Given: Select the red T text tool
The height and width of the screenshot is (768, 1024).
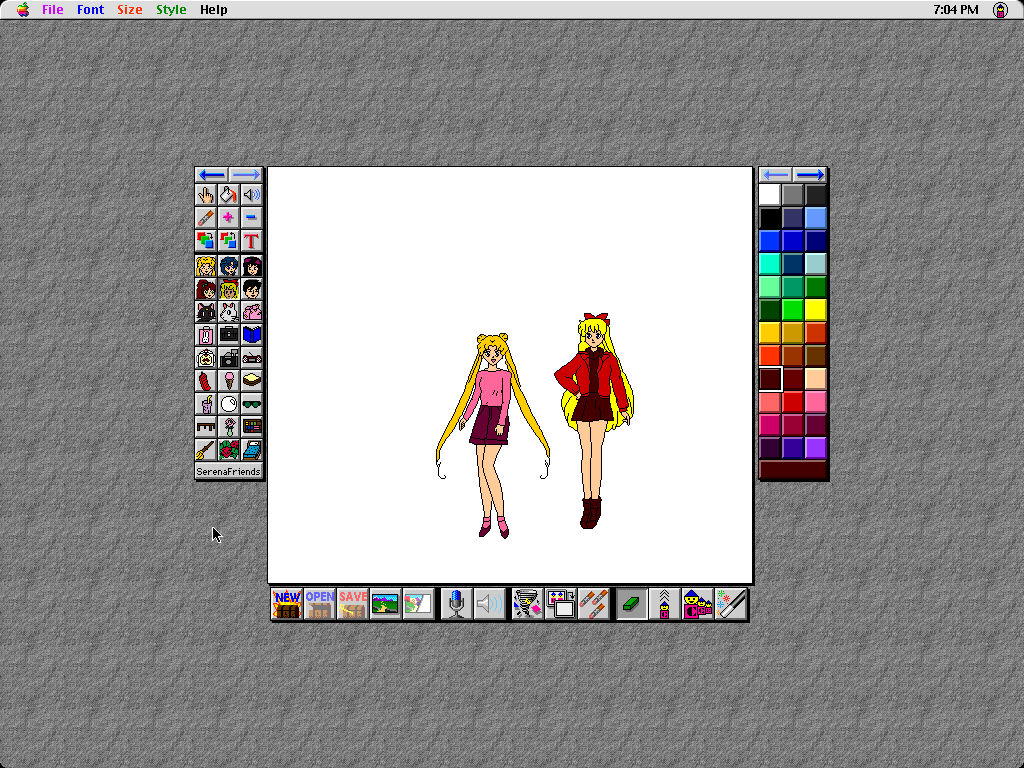Looking at the screenshot, I should 251,240.
